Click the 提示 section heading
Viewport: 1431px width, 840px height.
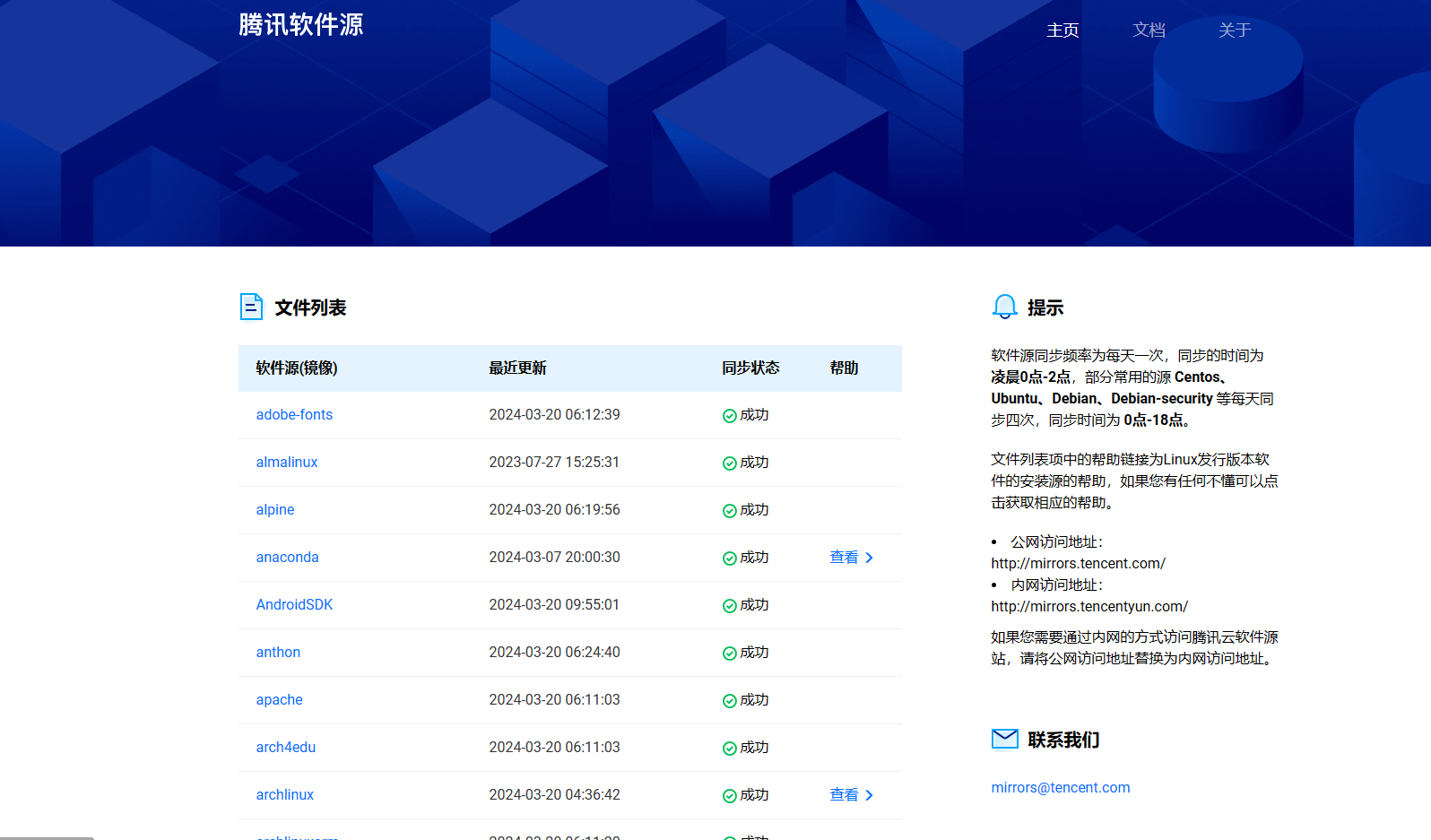(1045, 307)
